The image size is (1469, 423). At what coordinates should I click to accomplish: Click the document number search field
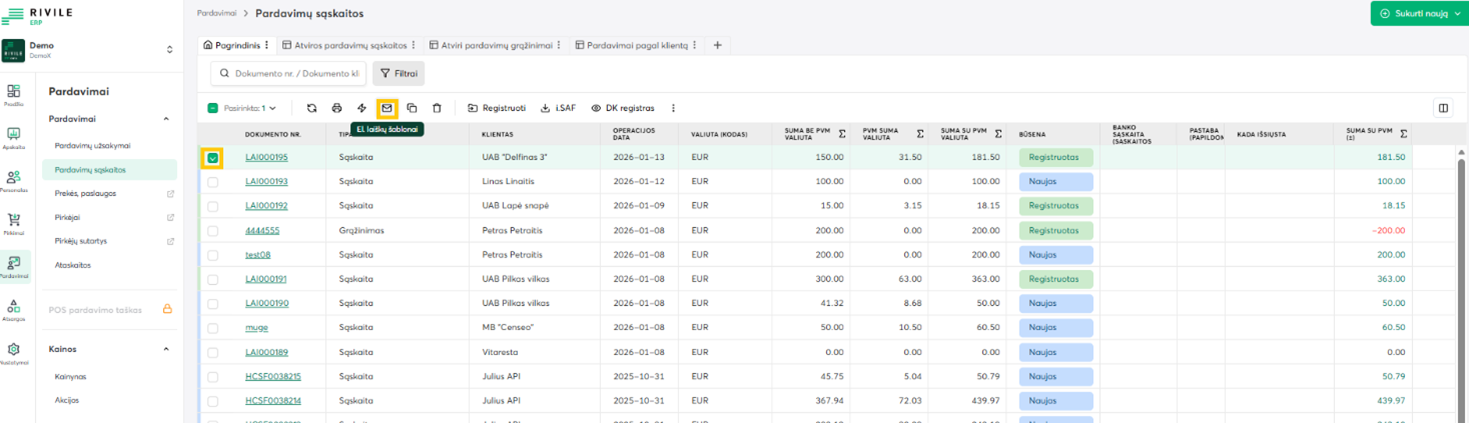point(290,73)
